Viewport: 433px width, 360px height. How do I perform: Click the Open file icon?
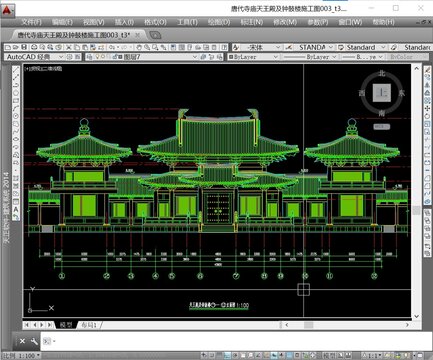click(16, 48)
